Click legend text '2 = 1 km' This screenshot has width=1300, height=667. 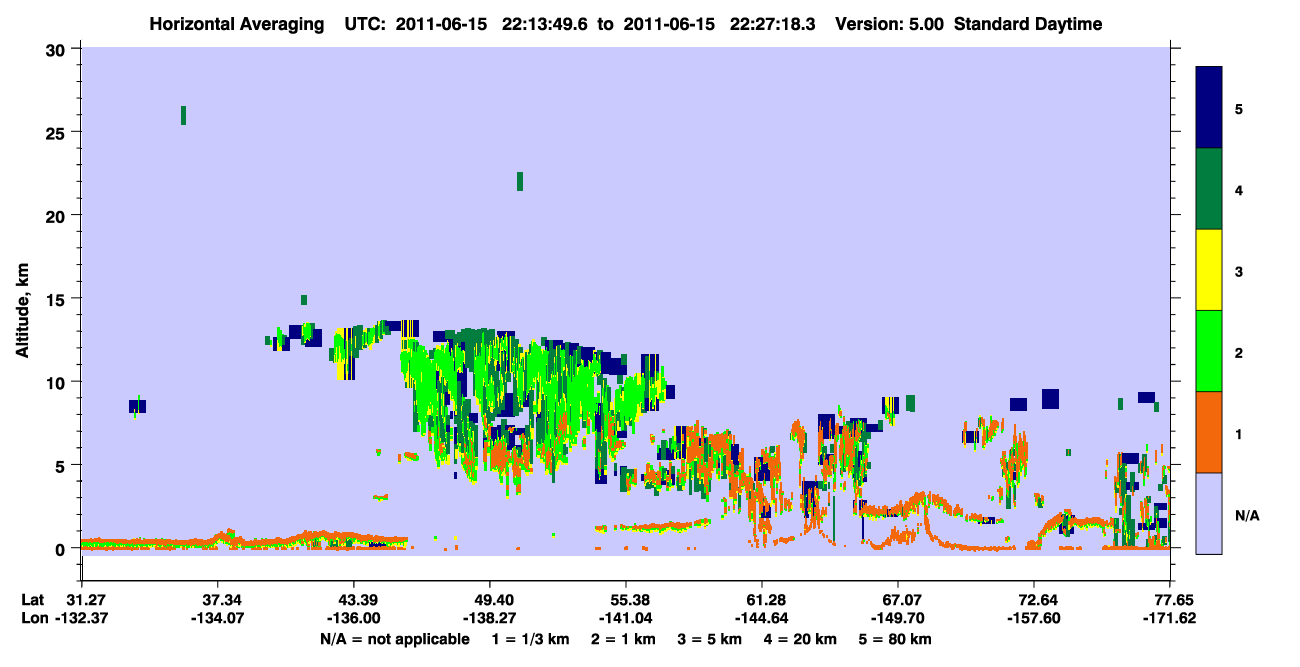[623, 639]
